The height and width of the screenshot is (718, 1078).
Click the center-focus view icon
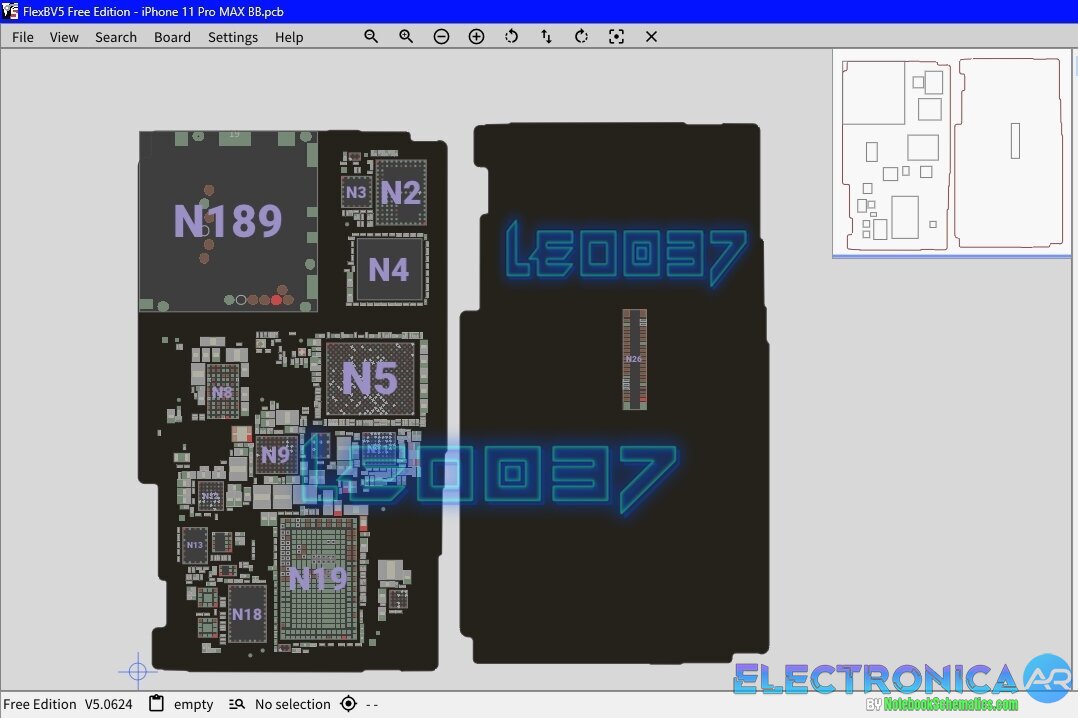click(x=616, y=36)
